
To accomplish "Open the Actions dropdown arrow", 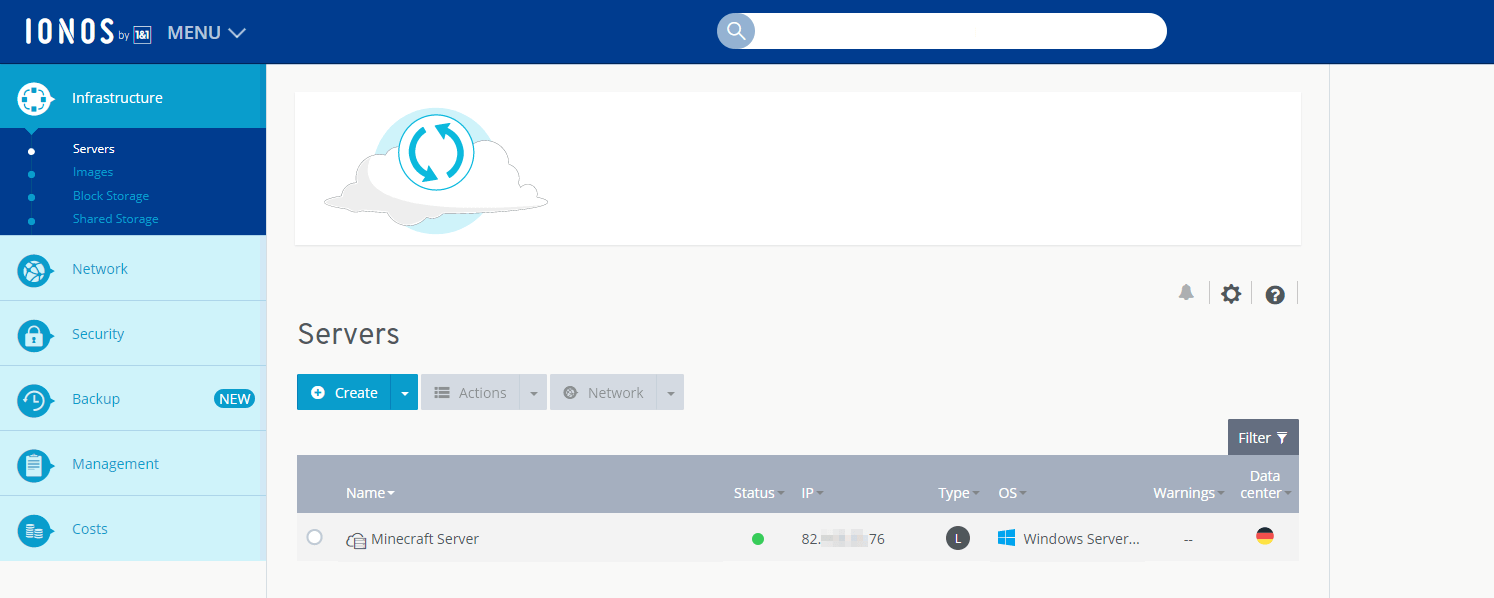I will [x=533, y=392].
